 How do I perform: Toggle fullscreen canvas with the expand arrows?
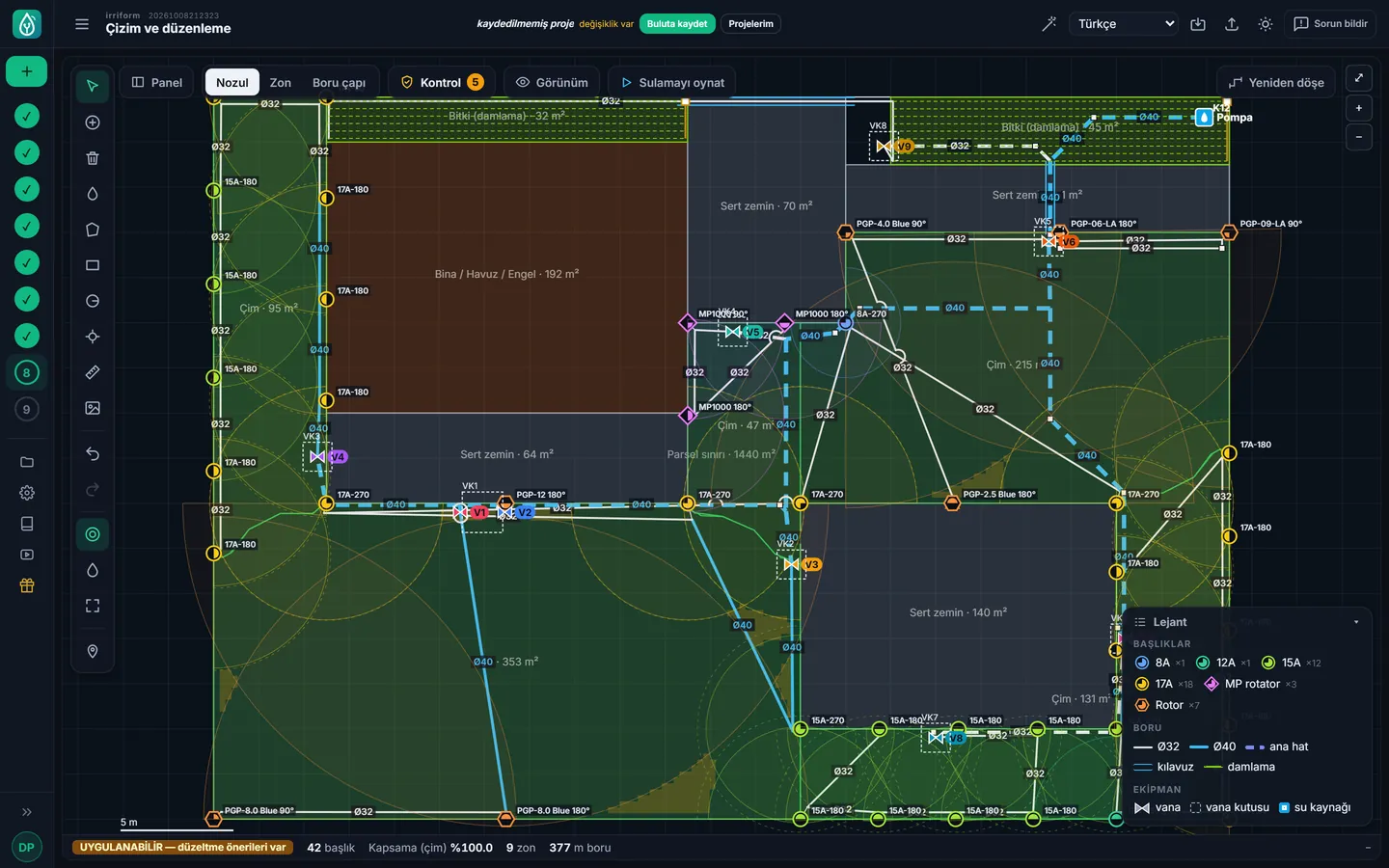pyautogui.click(x=1359, y=78)
